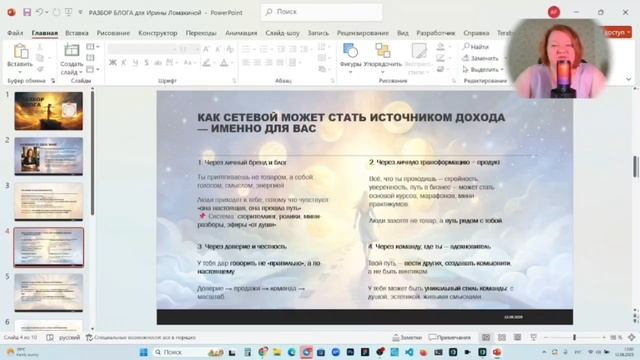Click the highlight color swatch button
640x360 pixels.
pos(207,63)
